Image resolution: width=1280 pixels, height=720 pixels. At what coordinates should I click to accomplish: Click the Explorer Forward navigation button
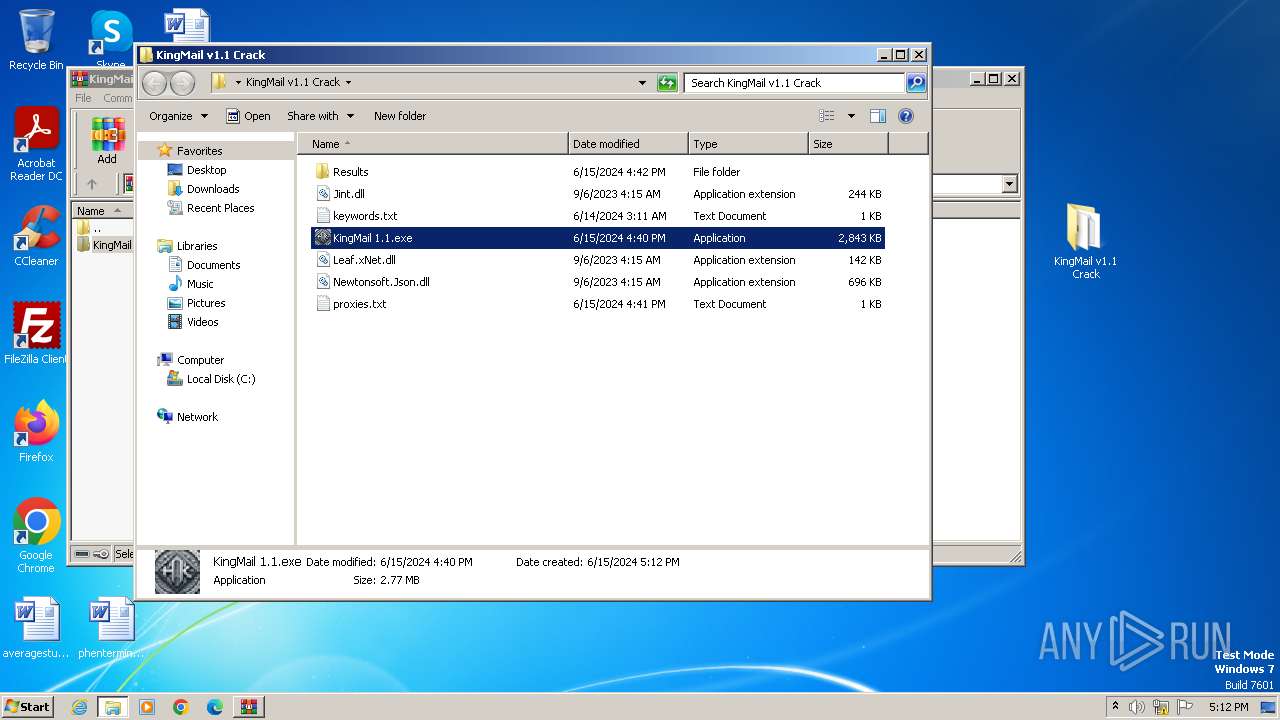tap(182, 83)
